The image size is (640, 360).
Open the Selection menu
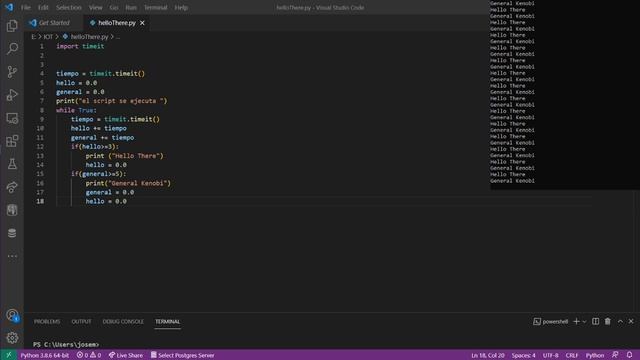coord(69,7)
